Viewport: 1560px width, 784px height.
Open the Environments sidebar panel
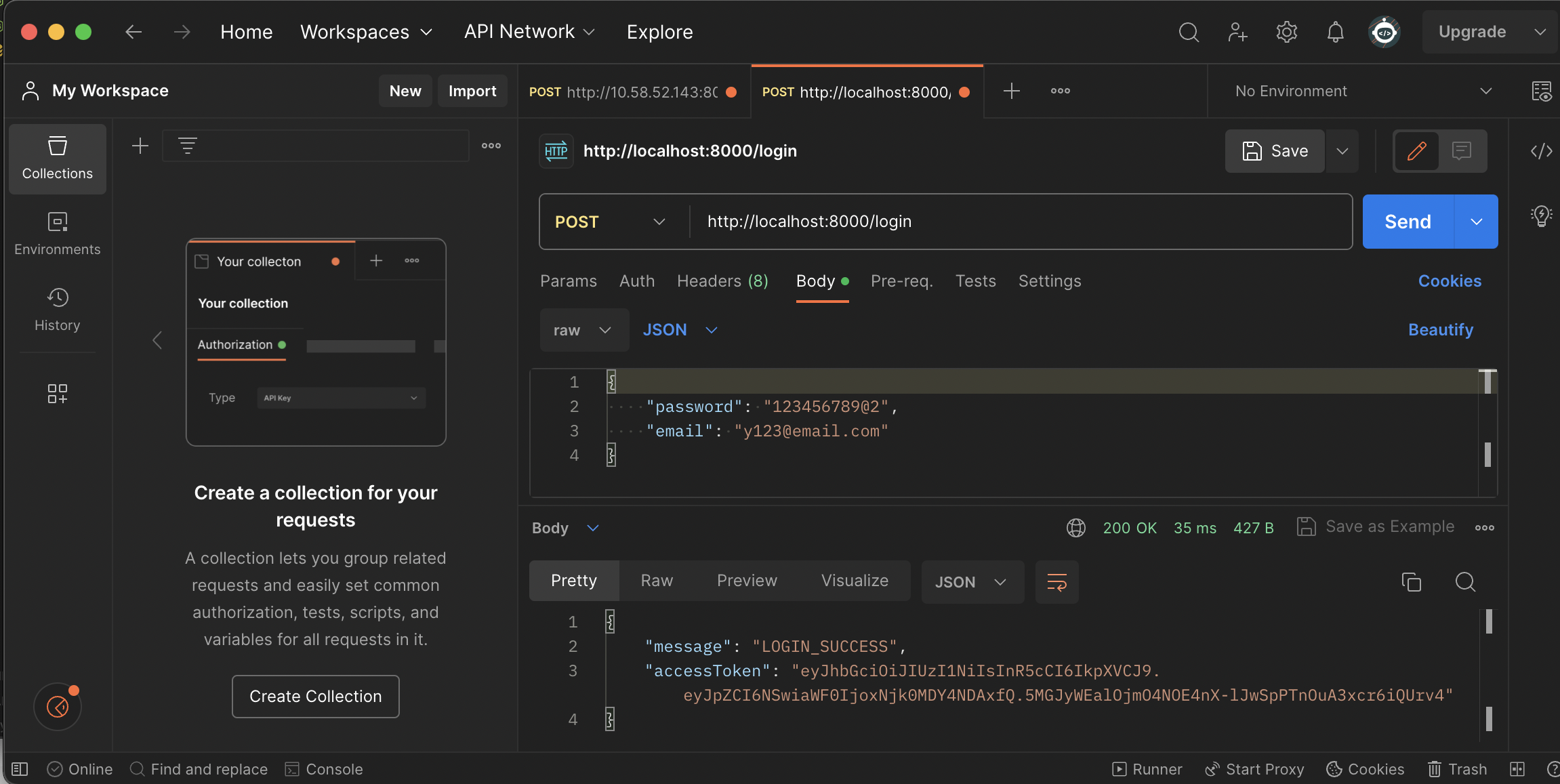click(x=57, y=233)
